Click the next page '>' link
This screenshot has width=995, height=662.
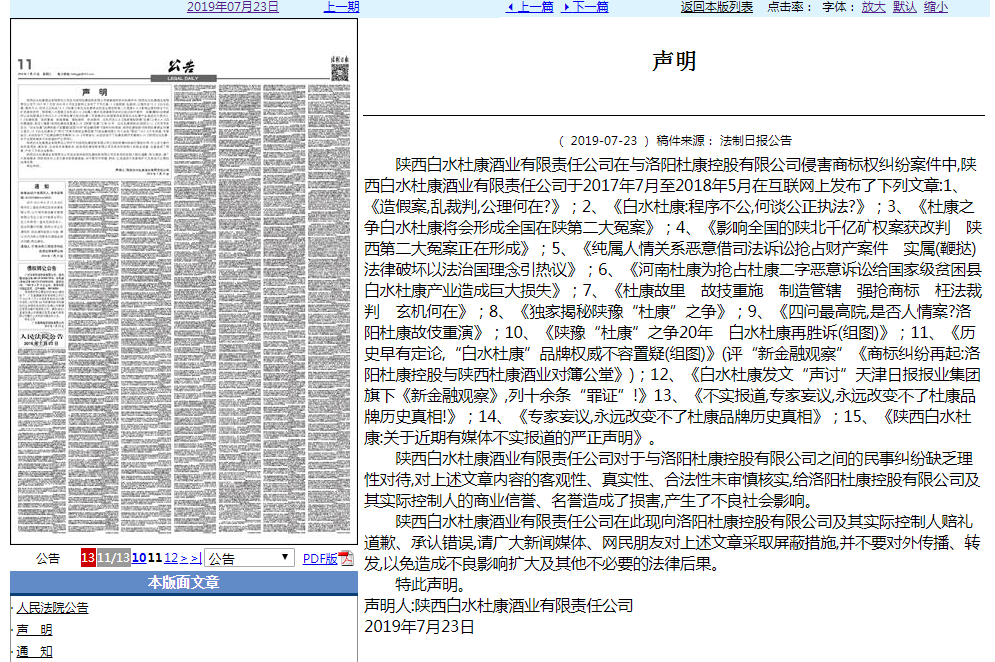(184, 558)
